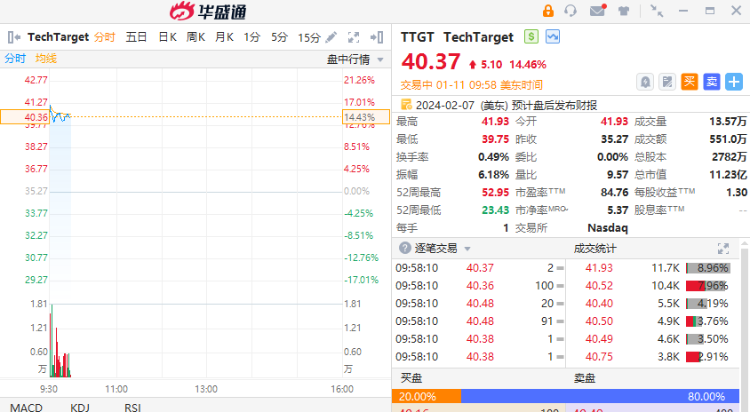Click earnings calendar icon beside 2024-02-07
Screen dimensions: 750x412
(406, 104)
